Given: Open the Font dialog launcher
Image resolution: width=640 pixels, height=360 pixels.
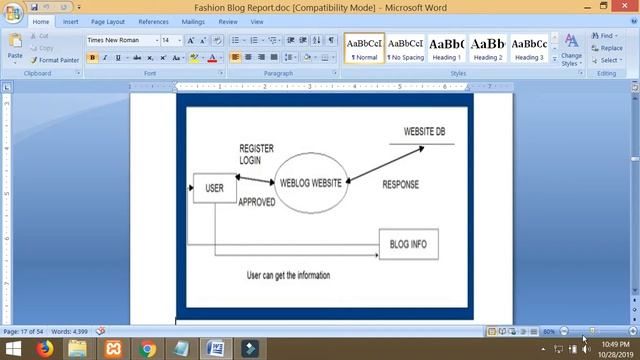Looking at the screenshot, I should [x=221, y=73].
